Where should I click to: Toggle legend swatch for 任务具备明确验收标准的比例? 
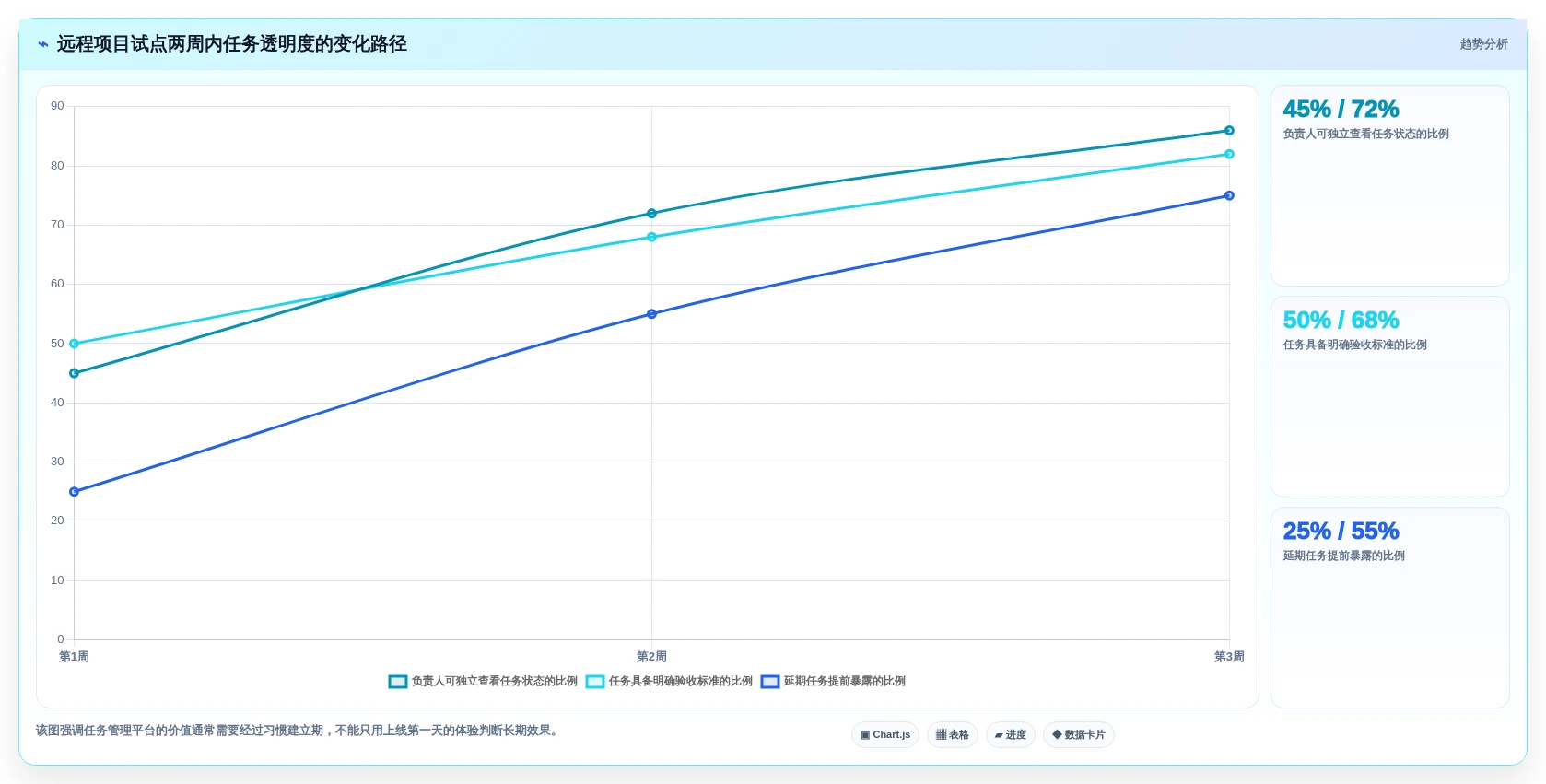595,682
